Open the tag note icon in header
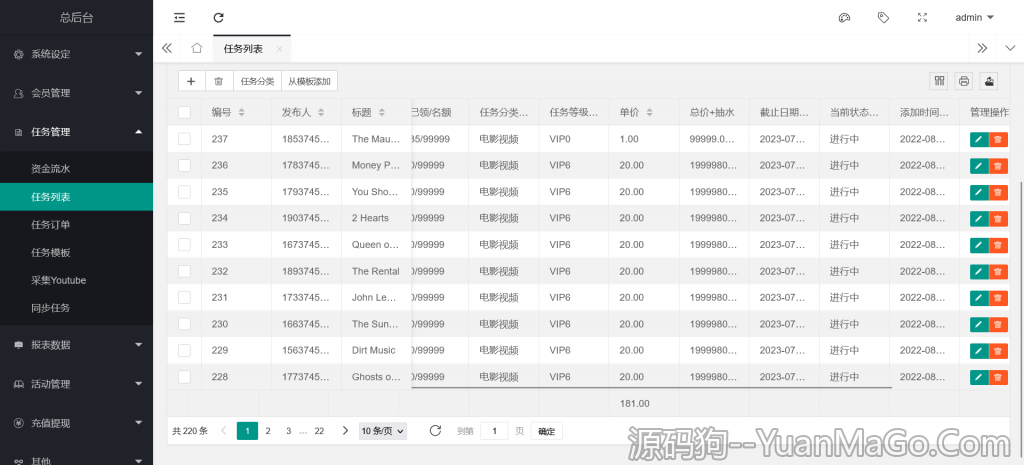Image resolution: width=1024 pixels, height=465 pixels. 883,18
